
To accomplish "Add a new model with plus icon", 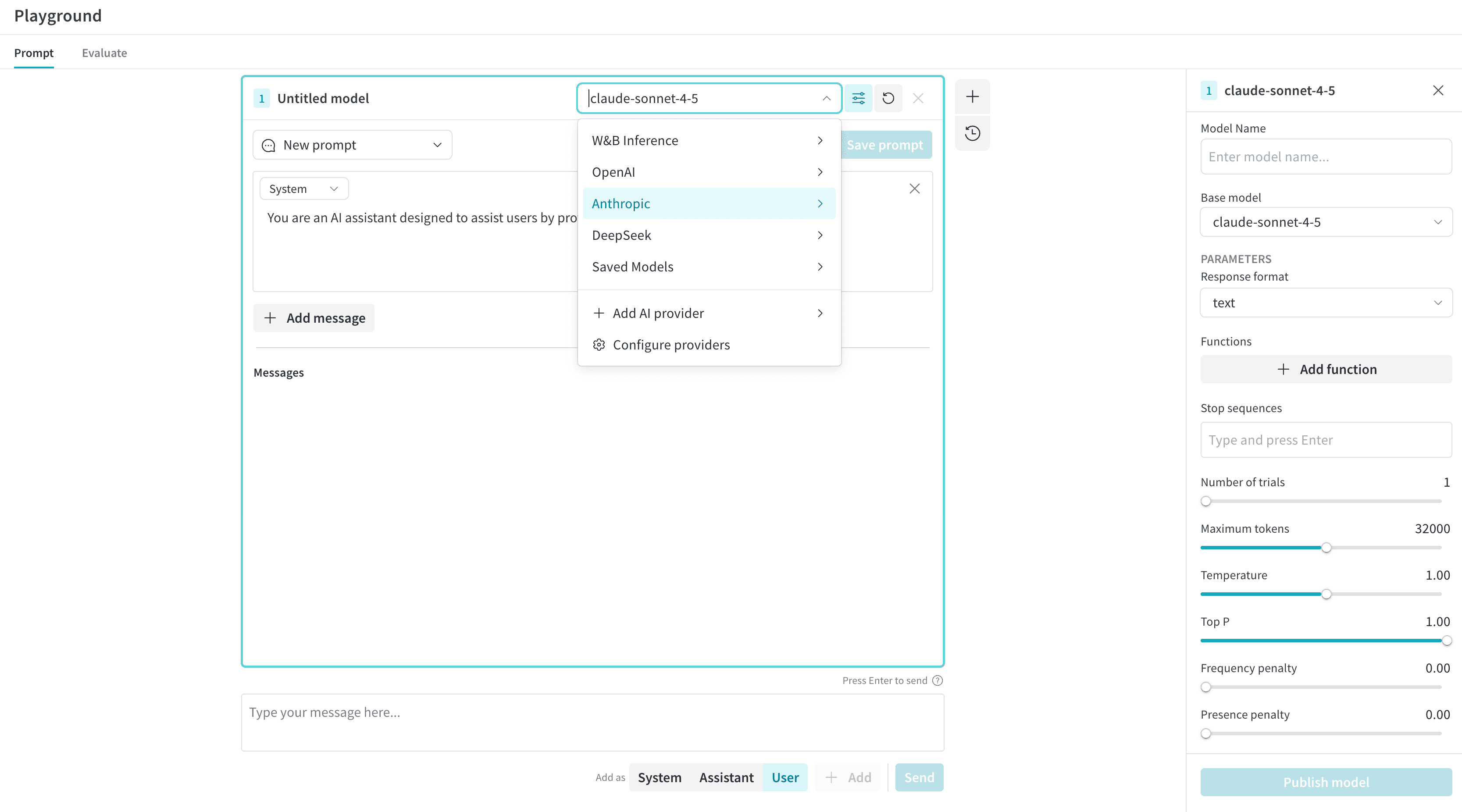I will pyautogui.click(x=972, y=96).
